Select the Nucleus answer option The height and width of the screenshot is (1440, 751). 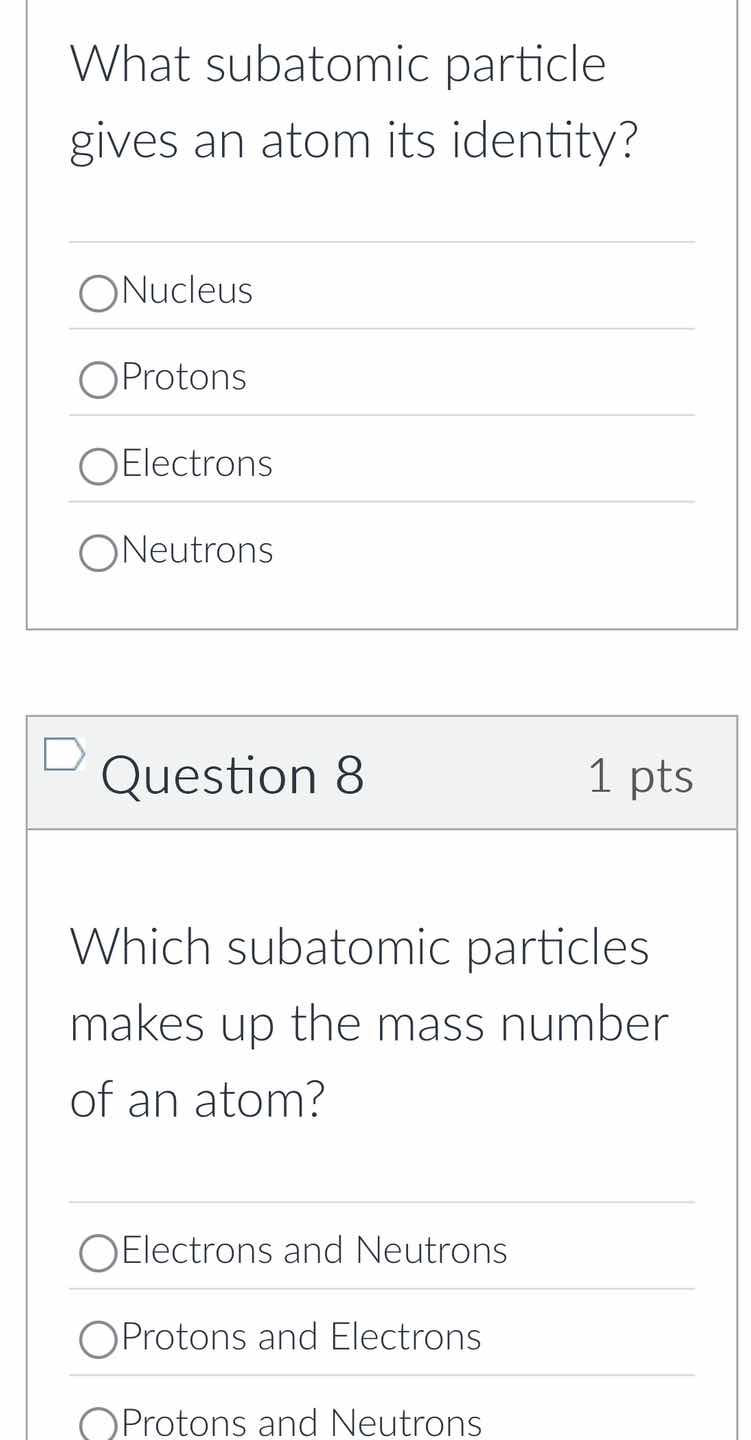tap(97, 293)
